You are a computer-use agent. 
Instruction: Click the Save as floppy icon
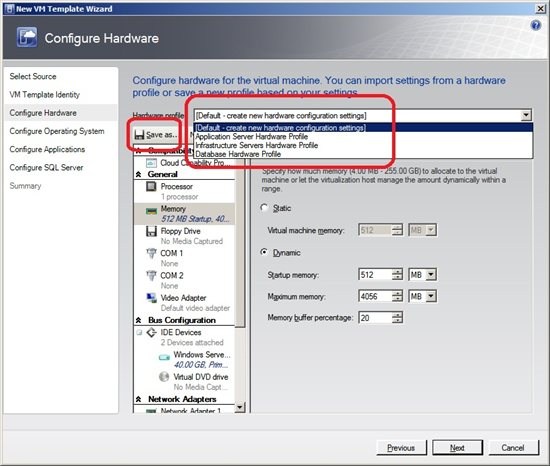139,135
